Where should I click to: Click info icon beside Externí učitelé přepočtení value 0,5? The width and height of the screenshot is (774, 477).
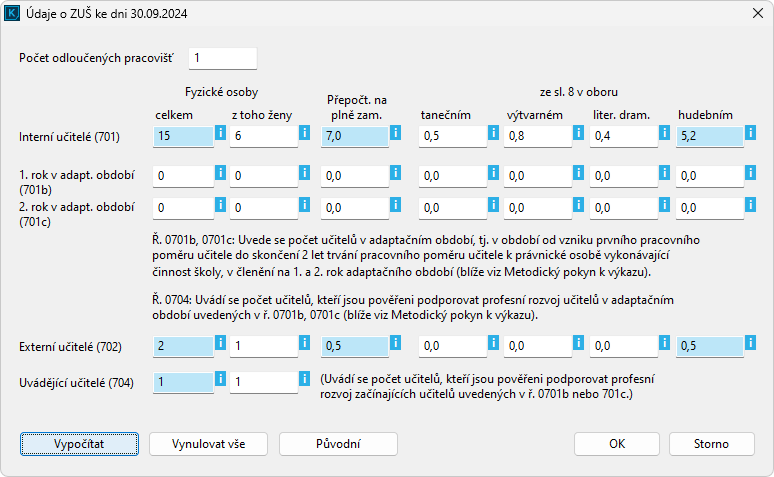coord(395,344)
